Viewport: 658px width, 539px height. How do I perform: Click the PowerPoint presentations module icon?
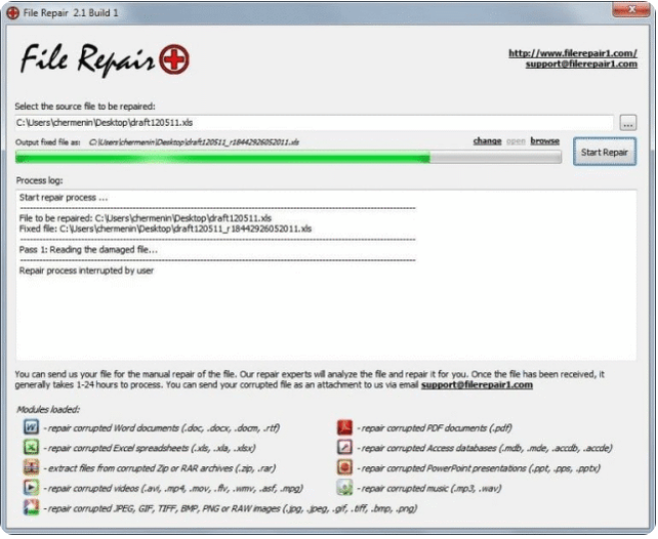point(345,467)
